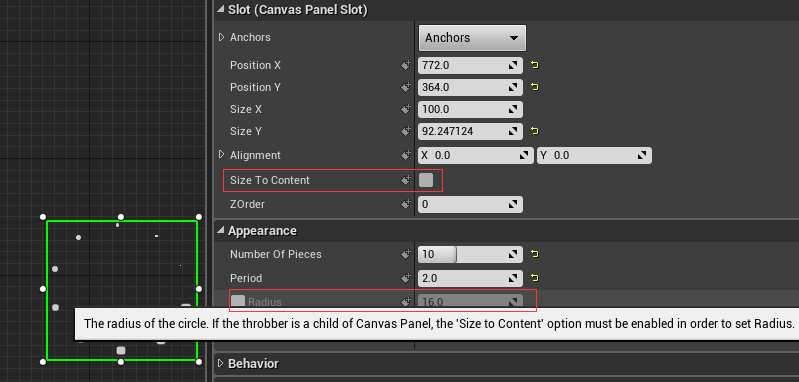This screenshot has height=382, width=799.
Task: Reset Period value to default
Action: pos(535,278)
